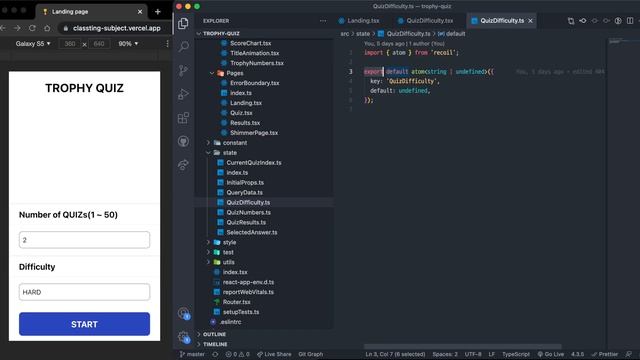Screen dimensions: 640x360
Task: Open TrophyNumbers.tsx in the explorer
Action: 257,63
